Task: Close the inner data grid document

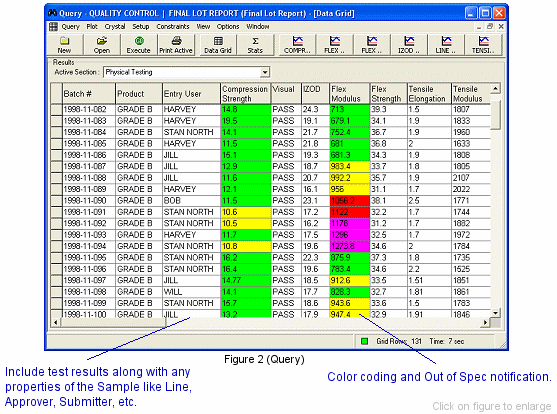Action: click(501, 26)
